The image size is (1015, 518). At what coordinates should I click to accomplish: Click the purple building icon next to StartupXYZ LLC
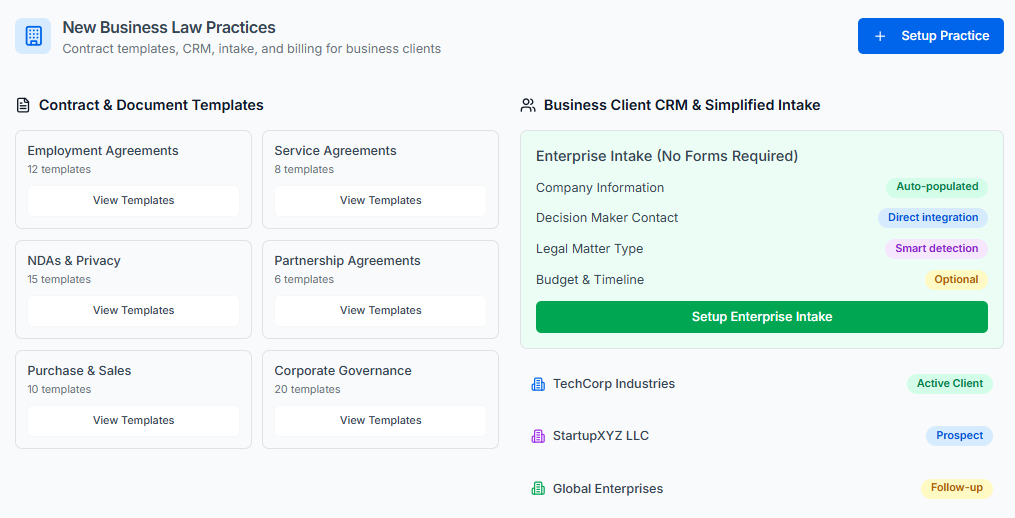538,436
